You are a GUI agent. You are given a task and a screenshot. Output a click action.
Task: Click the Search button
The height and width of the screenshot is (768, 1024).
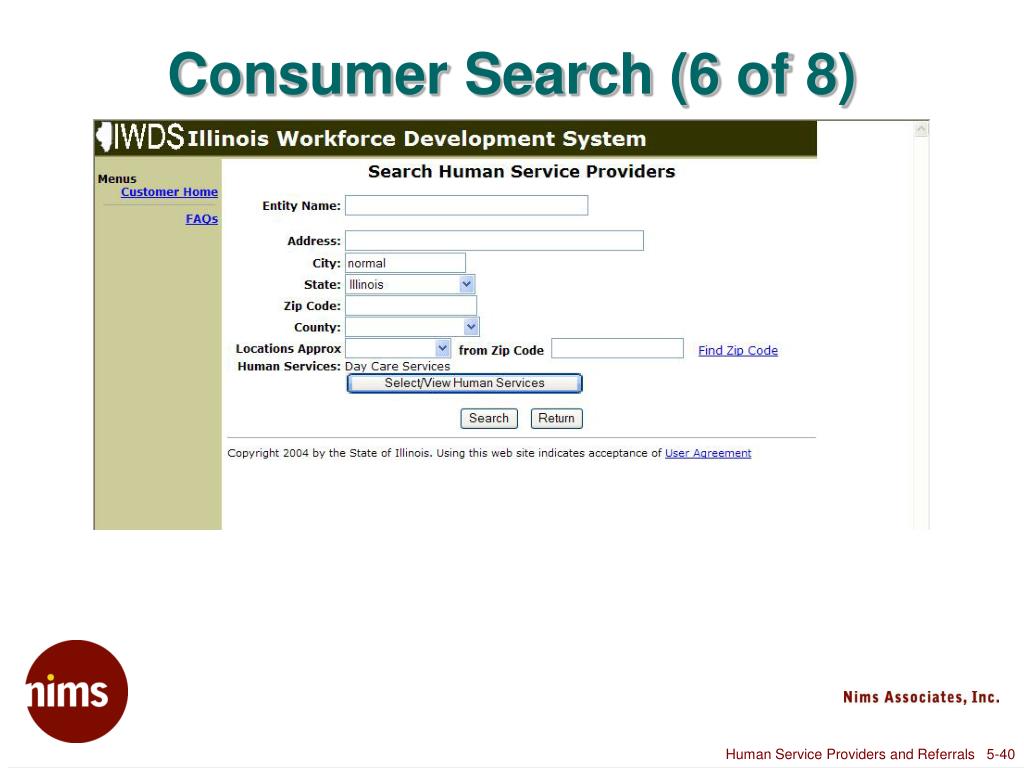pos(488,419)
